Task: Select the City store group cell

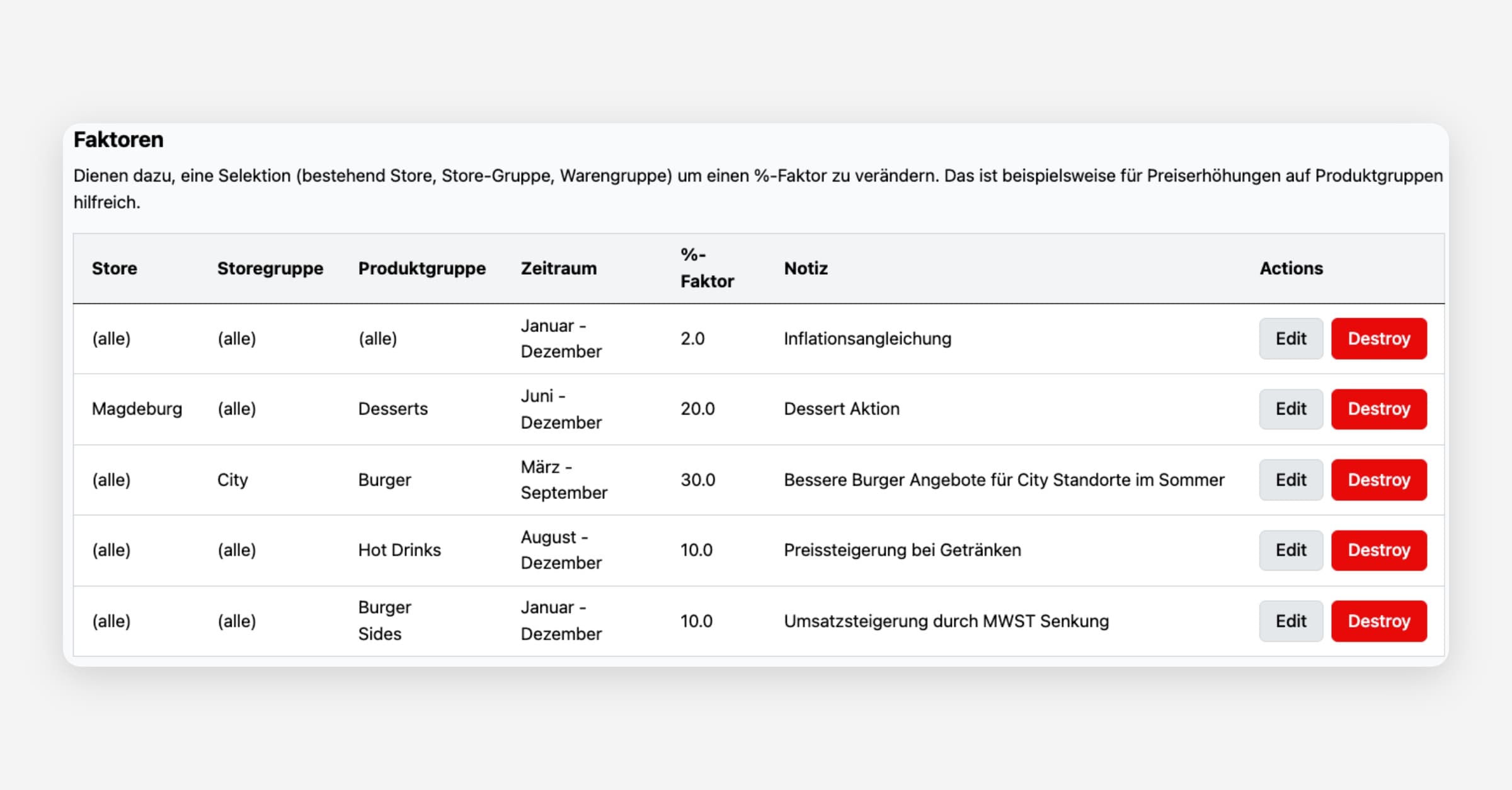Action: click(x=232, y=480)
